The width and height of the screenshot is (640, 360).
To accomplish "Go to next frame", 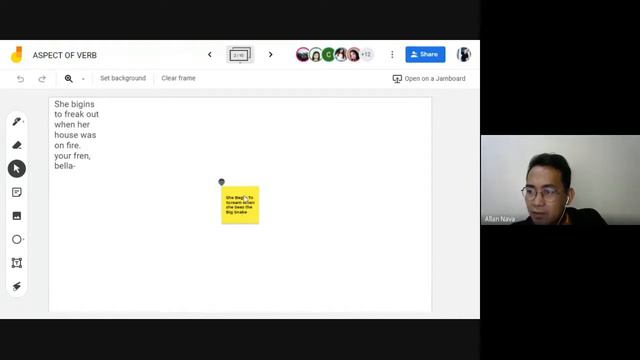I will pos(270,54).
